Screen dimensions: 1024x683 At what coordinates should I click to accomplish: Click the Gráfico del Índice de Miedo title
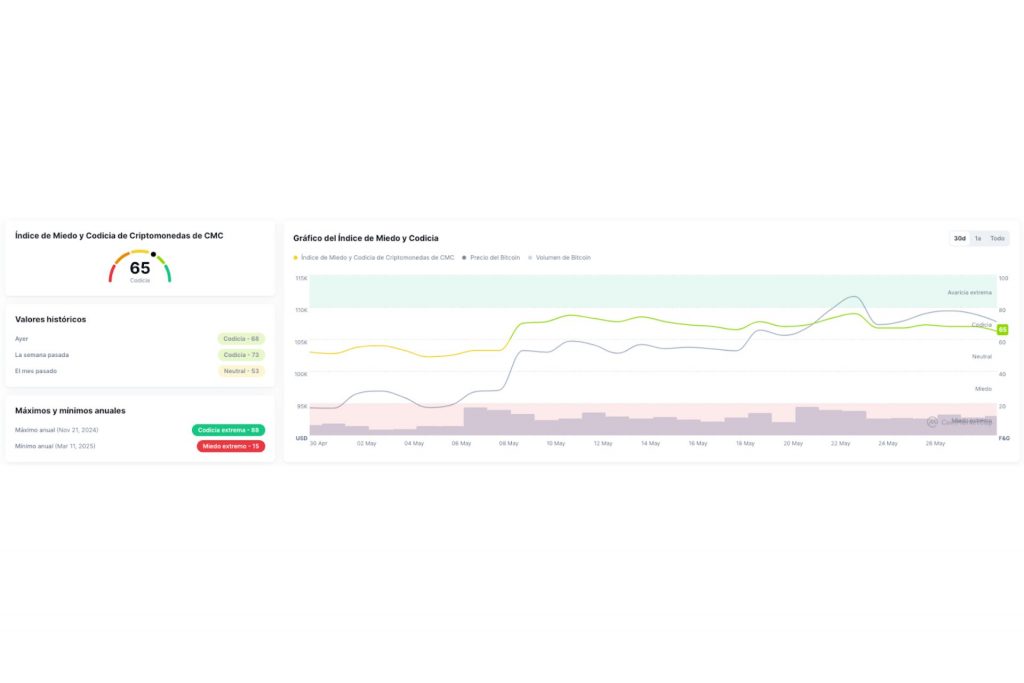365,238
